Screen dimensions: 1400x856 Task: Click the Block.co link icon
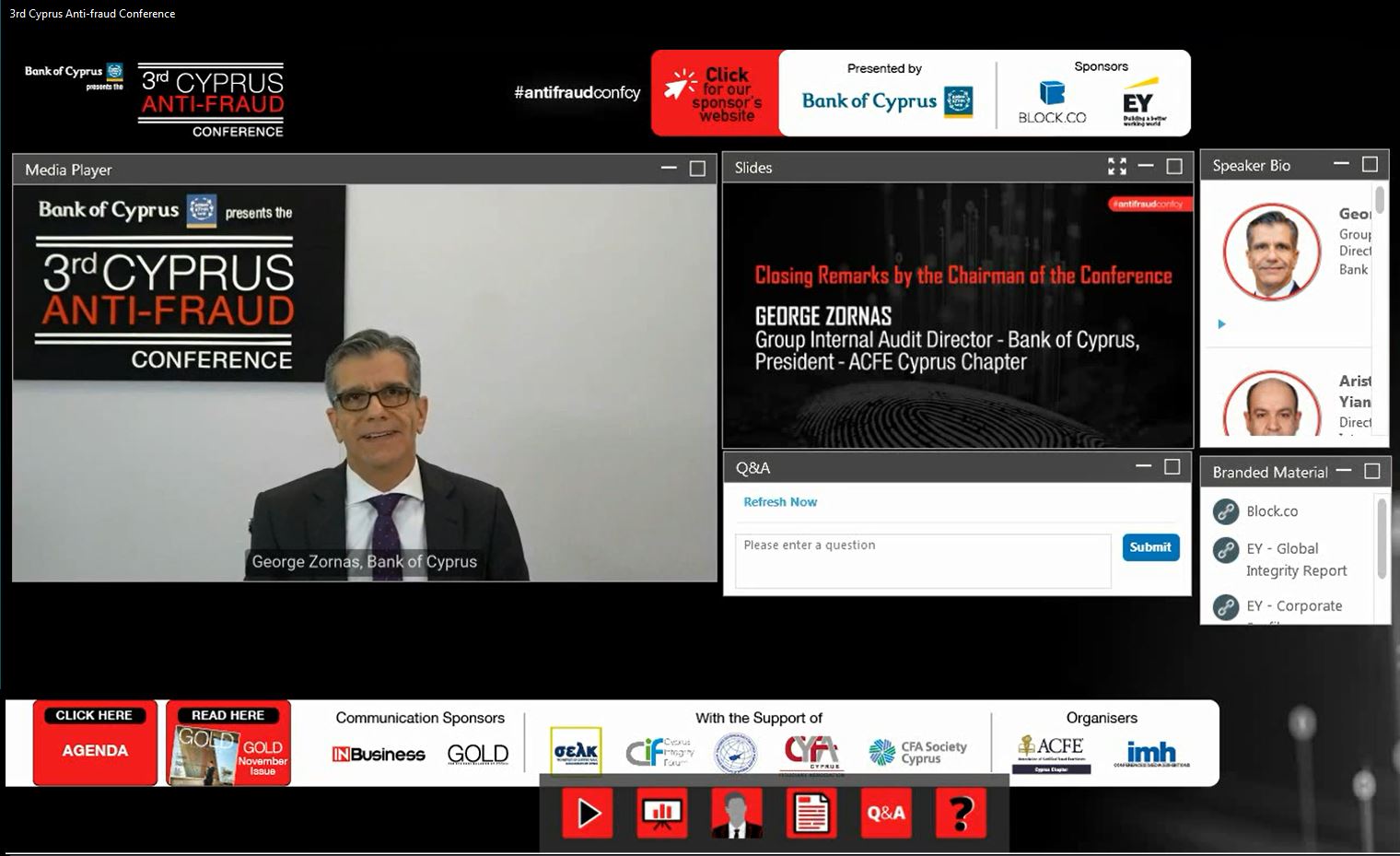click(1226, 510)
